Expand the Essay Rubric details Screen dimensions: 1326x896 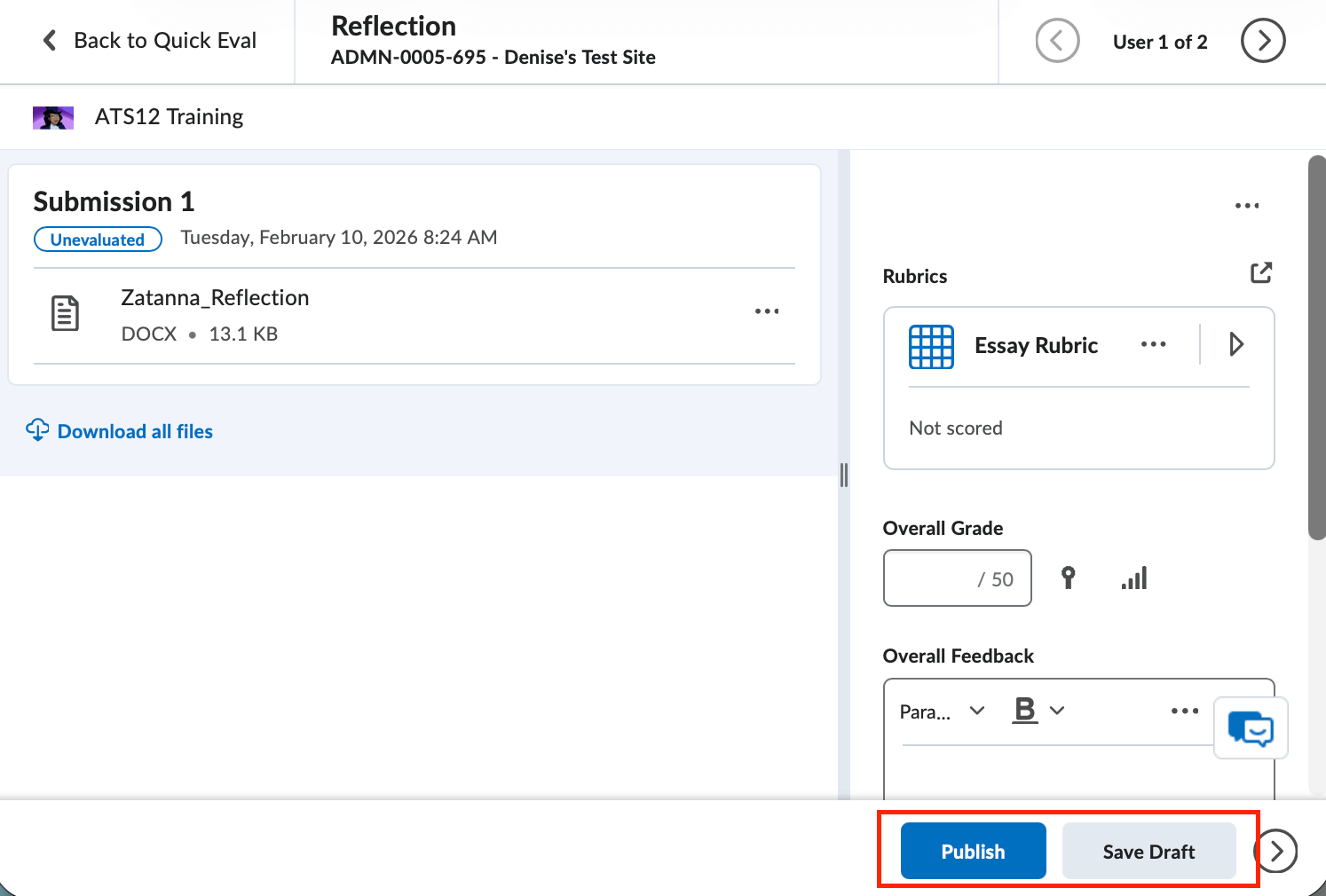point(1237,344)
